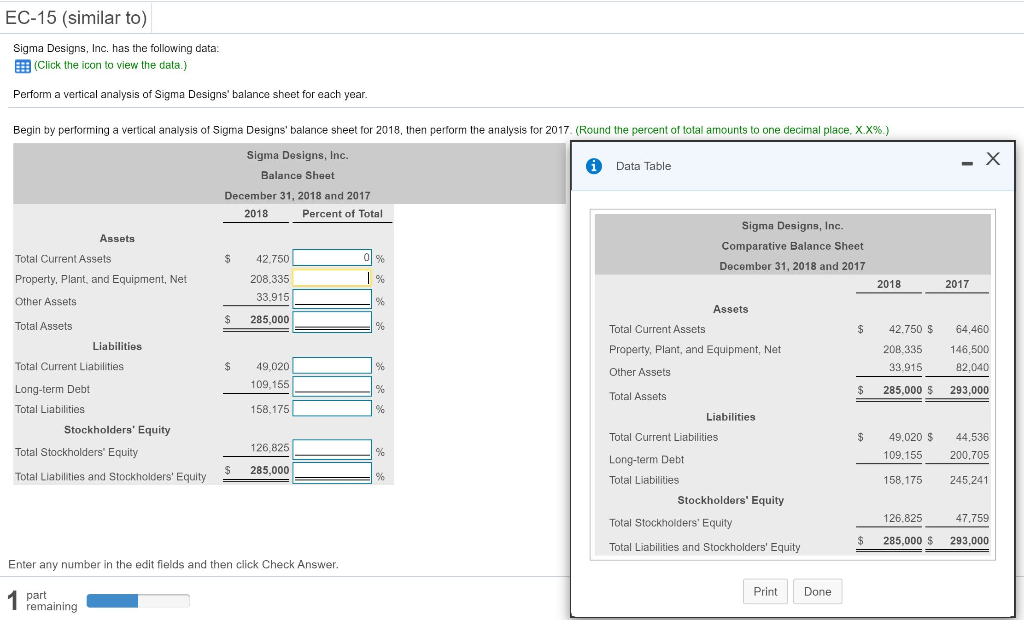Close the Data Table popup
Viewport: 1024px width, 620px height.
point(993,159)
